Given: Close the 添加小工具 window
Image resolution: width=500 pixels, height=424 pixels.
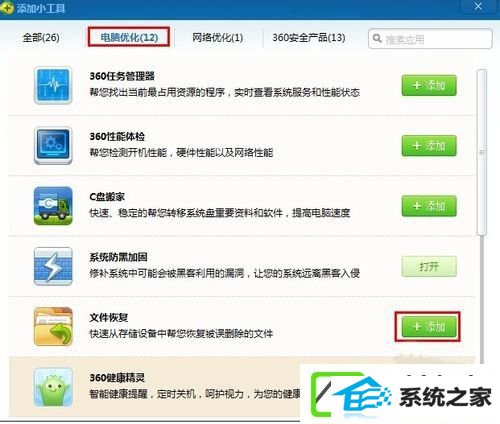Looking at the screenshot, I should coord(478,6).
